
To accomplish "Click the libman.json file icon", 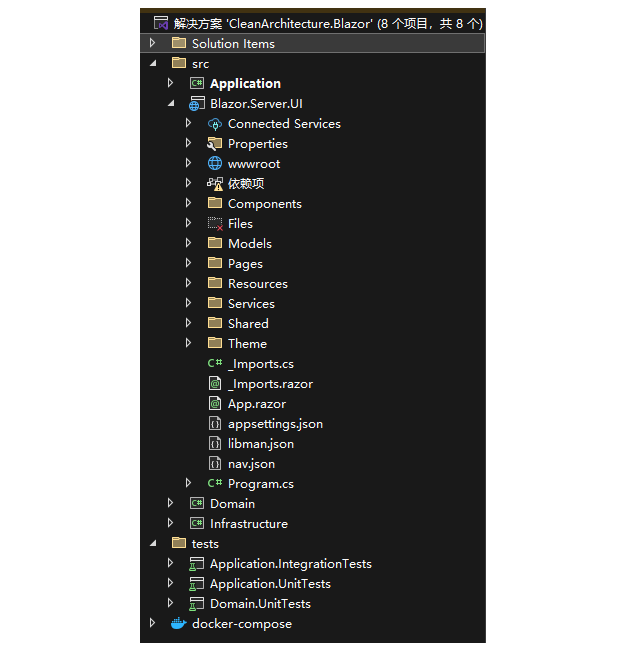I will click(215, 443).
